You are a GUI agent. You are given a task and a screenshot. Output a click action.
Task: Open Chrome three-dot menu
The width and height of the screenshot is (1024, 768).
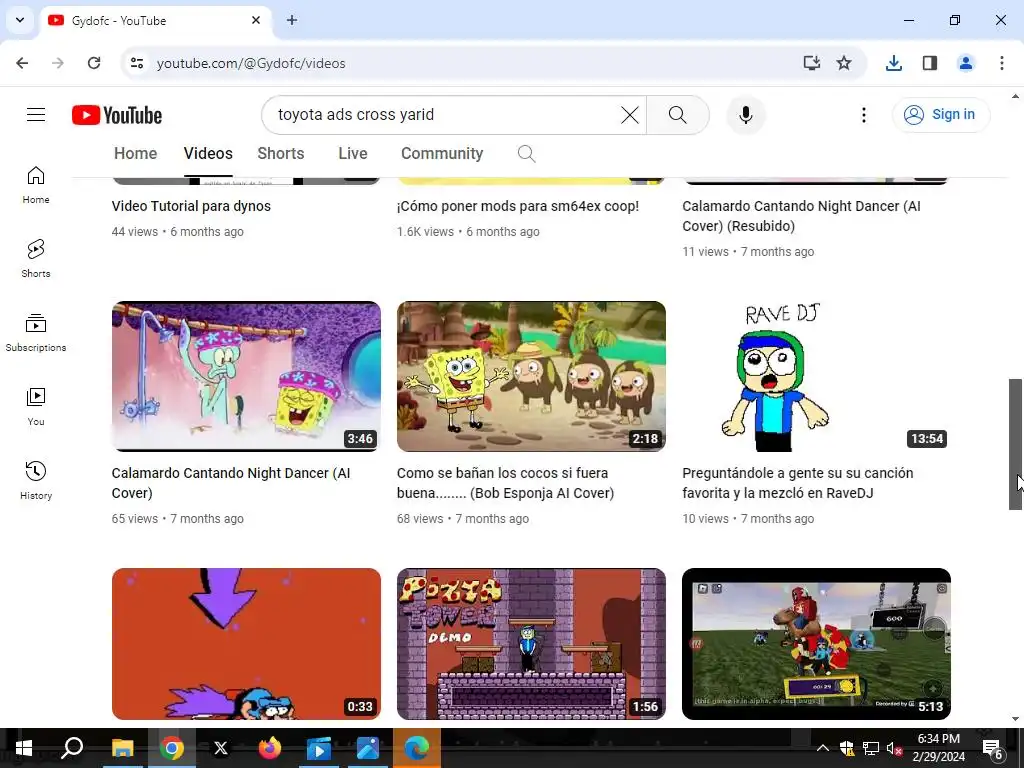point(1002,63)
